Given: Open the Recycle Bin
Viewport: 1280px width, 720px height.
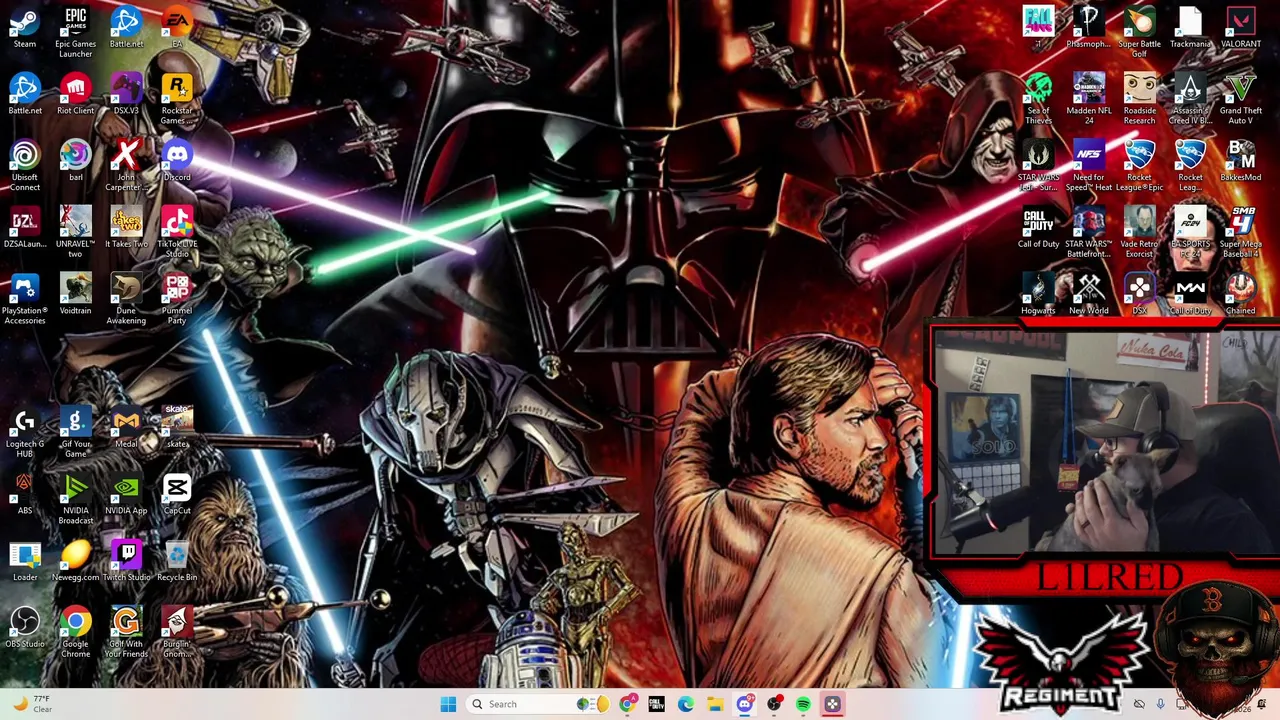Looking at the screenshot, I should pyautogui.click(x=177, y=561).
